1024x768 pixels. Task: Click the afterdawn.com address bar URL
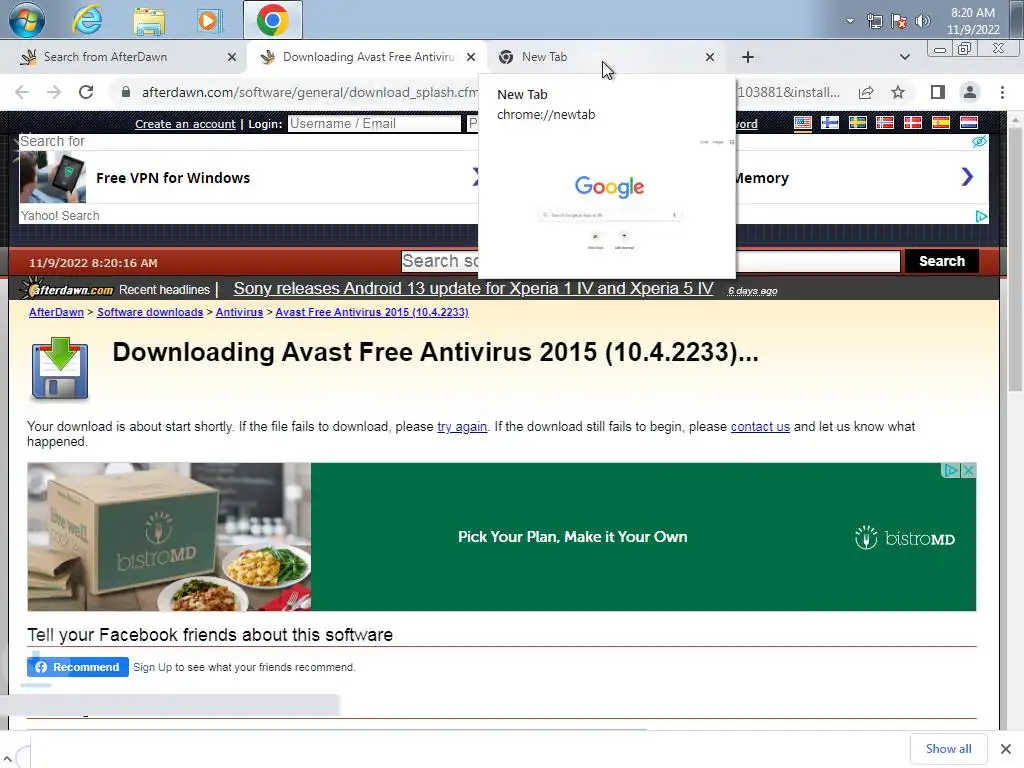[x=309, y=92]
